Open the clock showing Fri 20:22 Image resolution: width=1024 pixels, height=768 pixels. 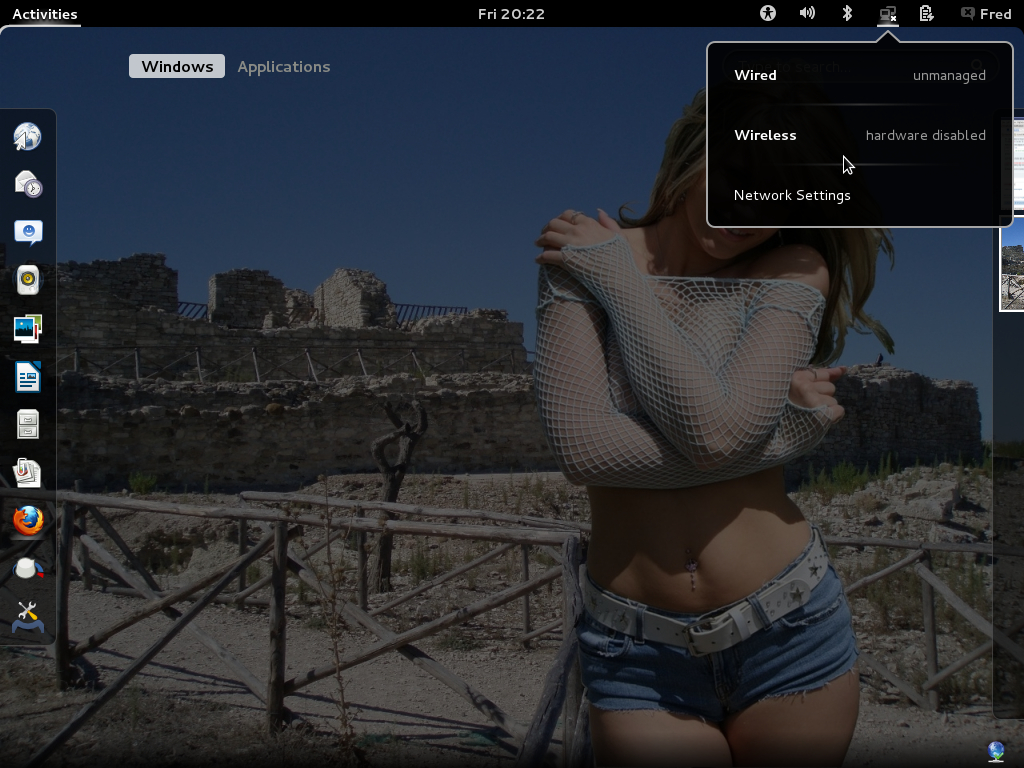coord(511,14)
